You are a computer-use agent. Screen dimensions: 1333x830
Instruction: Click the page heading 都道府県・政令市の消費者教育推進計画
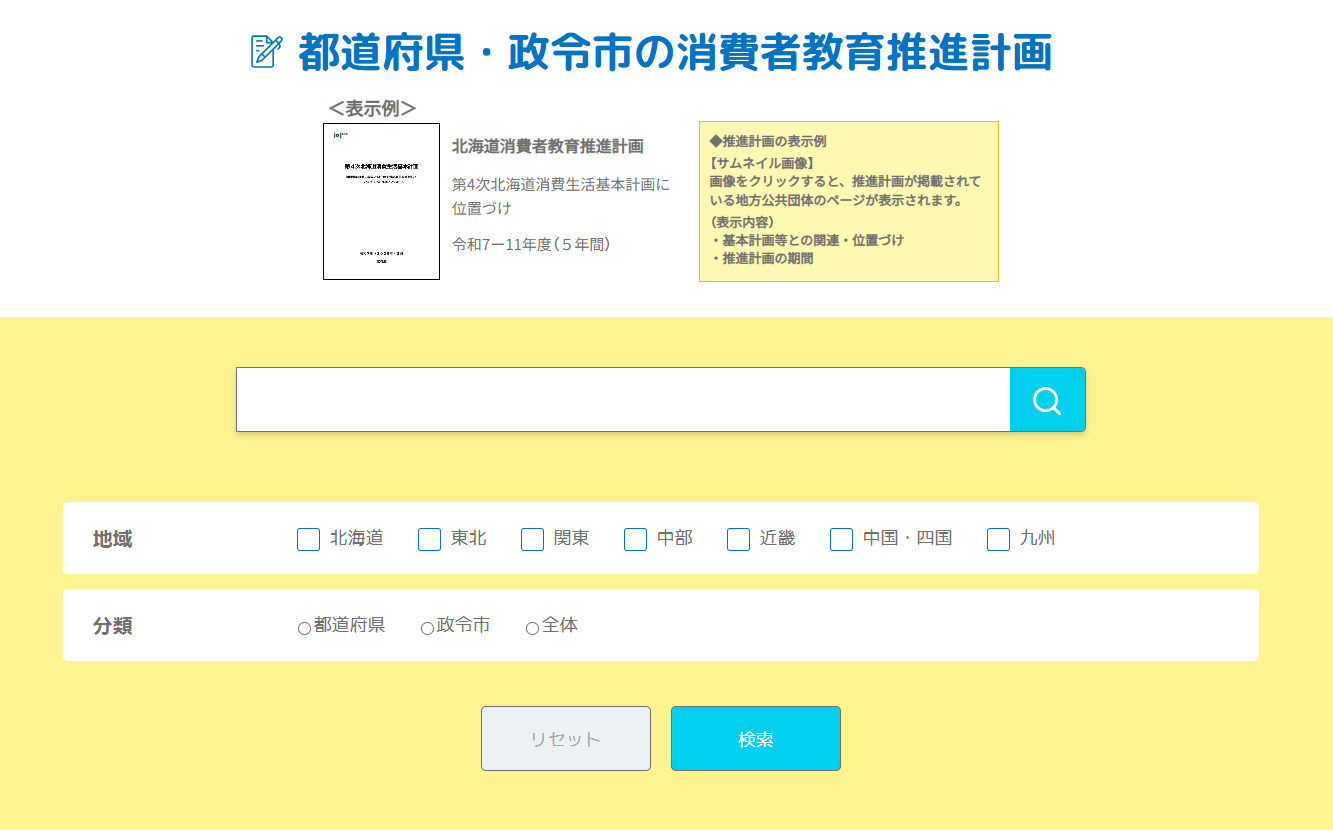(675, 52)
